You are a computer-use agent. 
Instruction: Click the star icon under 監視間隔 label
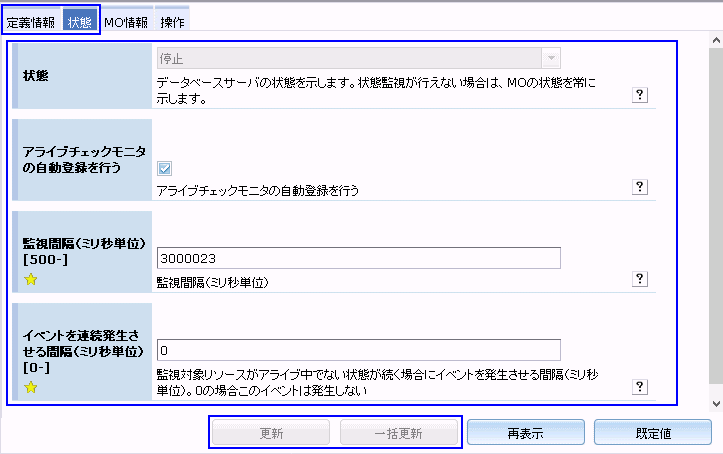coord(30,280)
